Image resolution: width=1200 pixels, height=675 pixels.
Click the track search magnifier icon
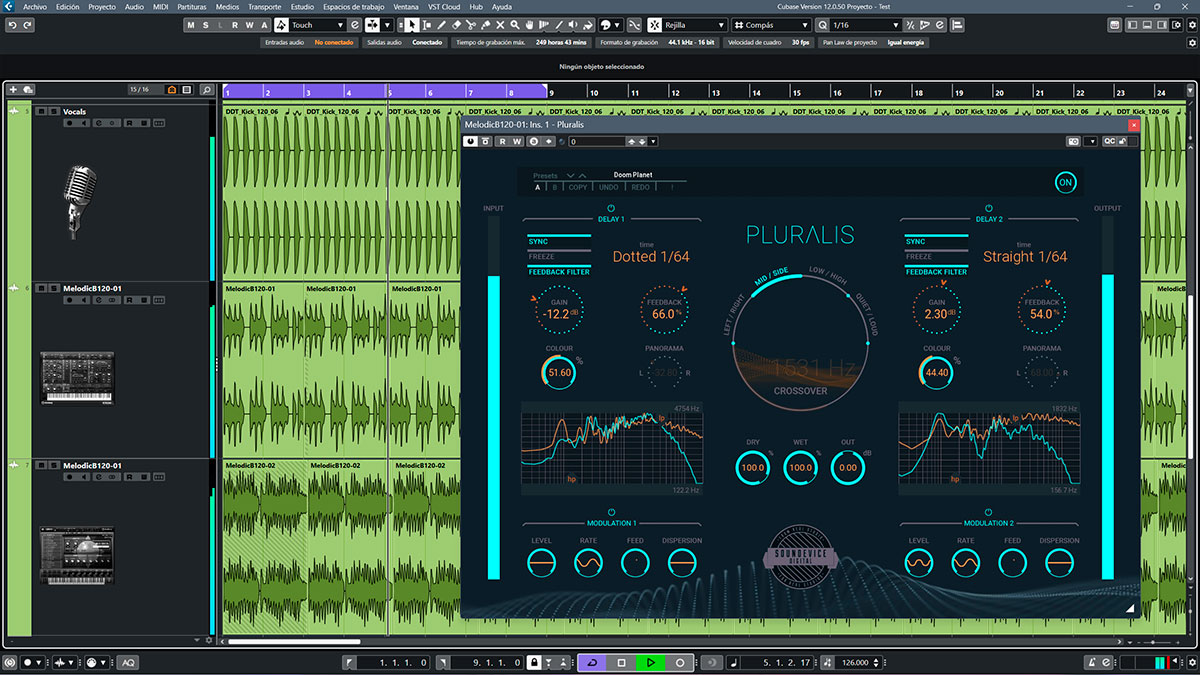point(206,90)
